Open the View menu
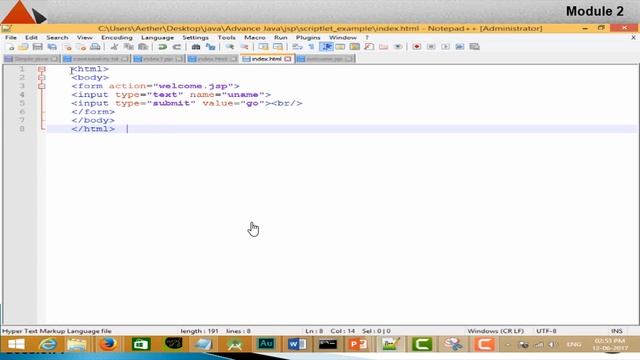Image resolution: width=640 pixels, height=360 pixels. (84, 38)
